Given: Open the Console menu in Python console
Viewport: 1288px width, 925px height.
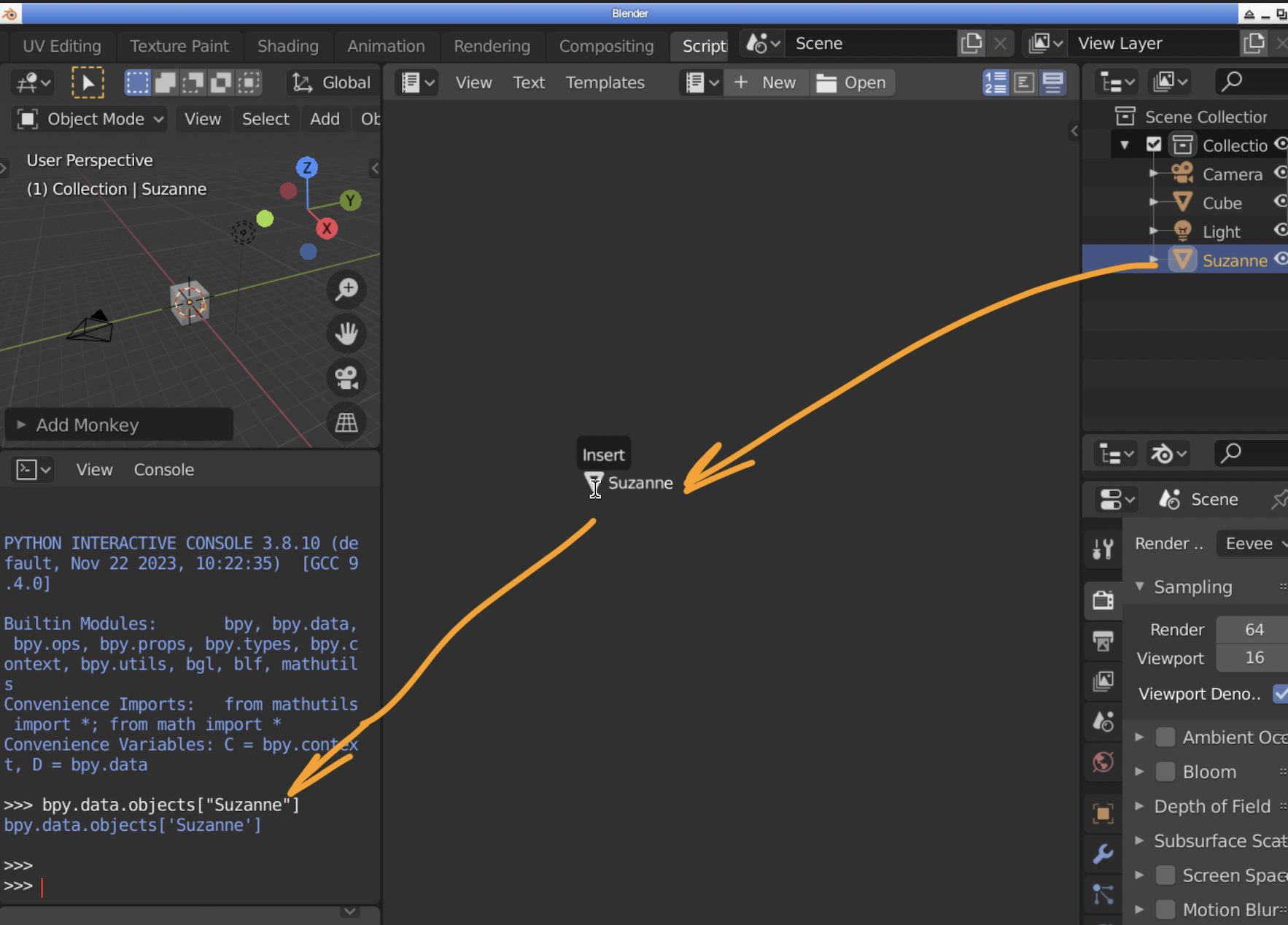Looking at the screenshot, I should point(163,469).
